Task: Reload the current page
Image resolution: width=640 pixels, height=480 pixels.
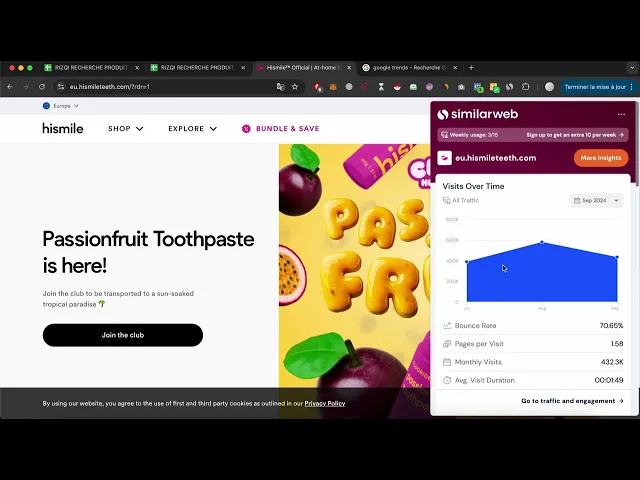Action: [42, 87]
